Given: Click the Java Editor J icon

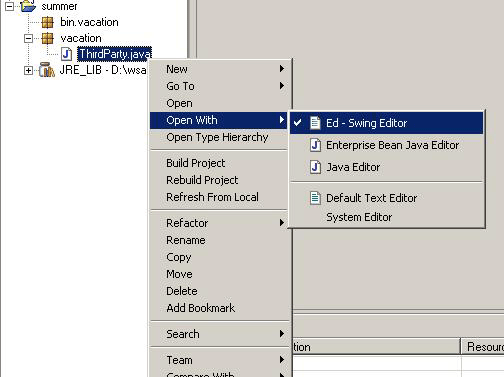Looking at the screenshot, I should coord(315,167).
